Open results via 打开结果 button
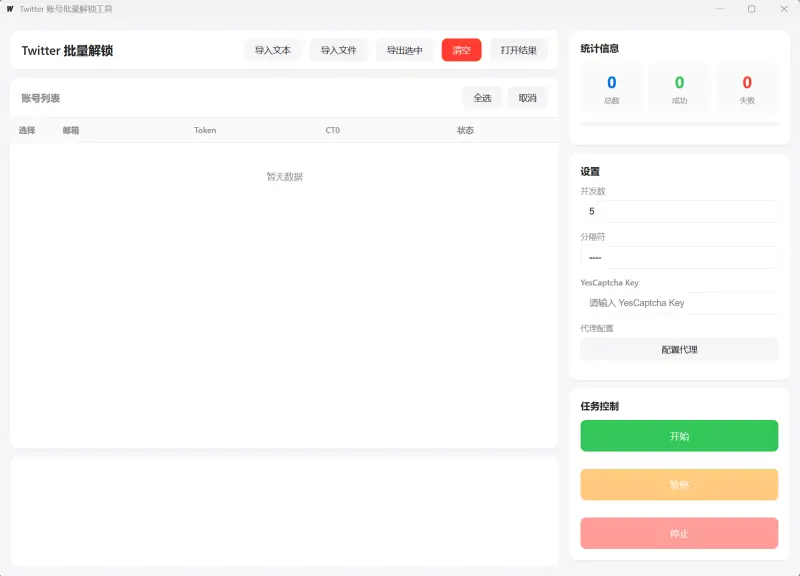800x576 pixels. (518, 50)
